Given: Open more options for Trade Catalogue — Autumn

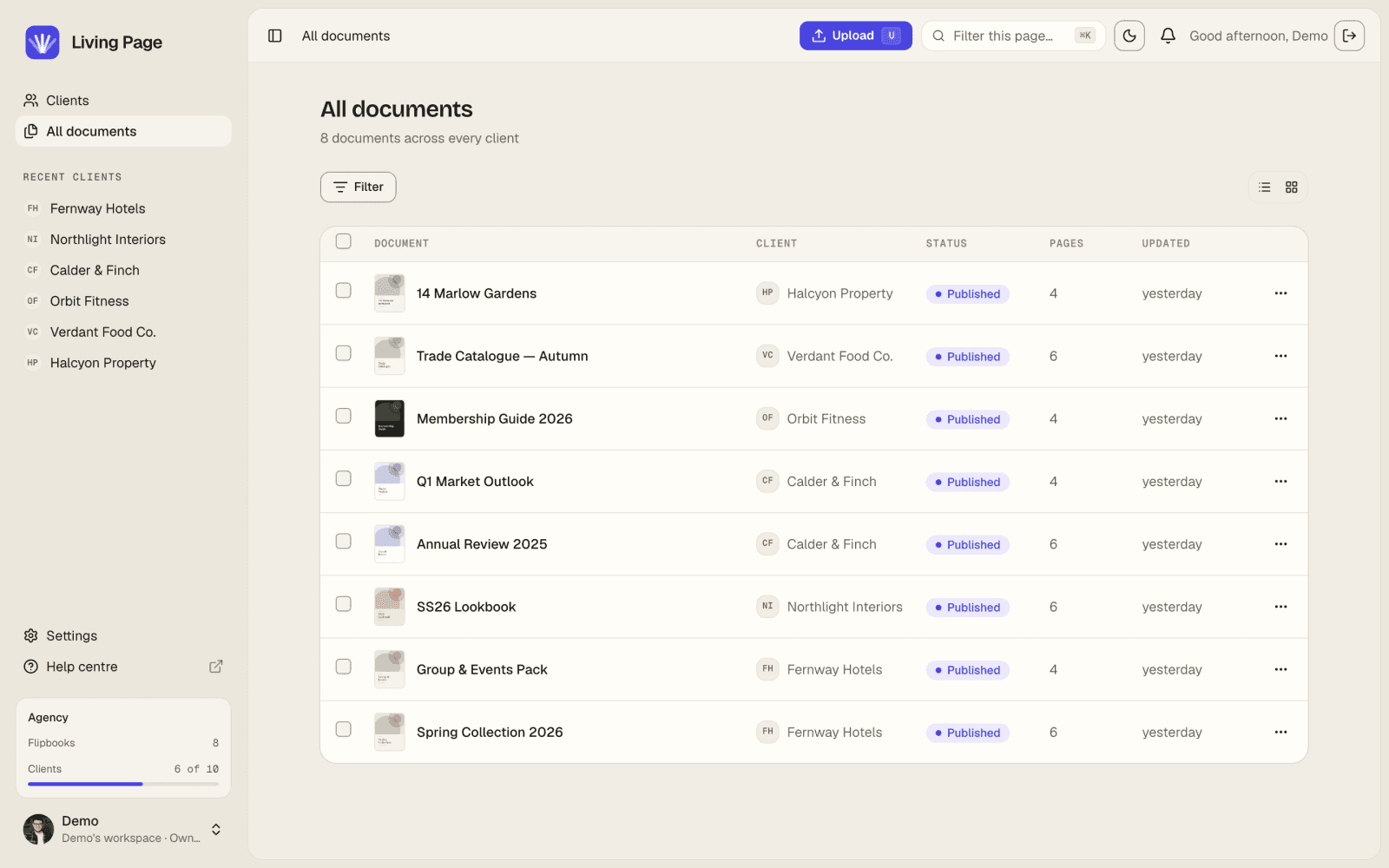Looking at the screenshot, I should click(1280, 356).
